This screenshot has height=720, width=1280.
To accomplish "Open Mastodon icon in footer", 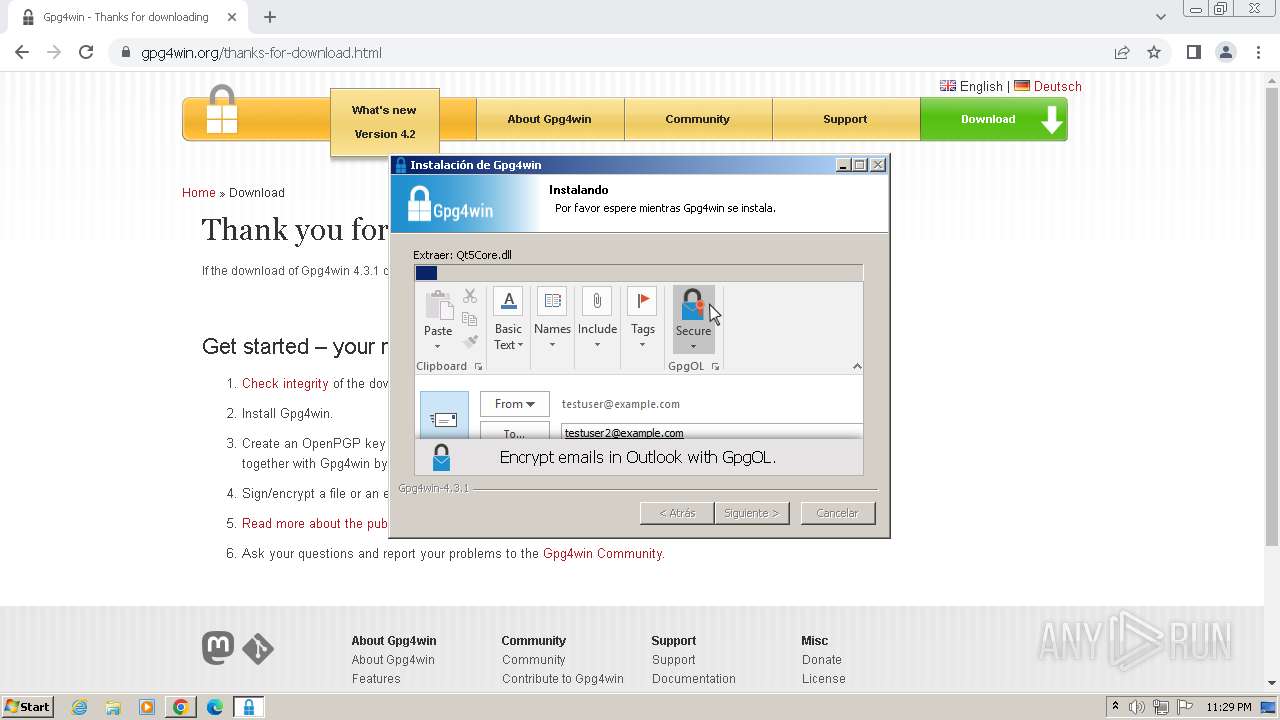I will pos(218,648).
